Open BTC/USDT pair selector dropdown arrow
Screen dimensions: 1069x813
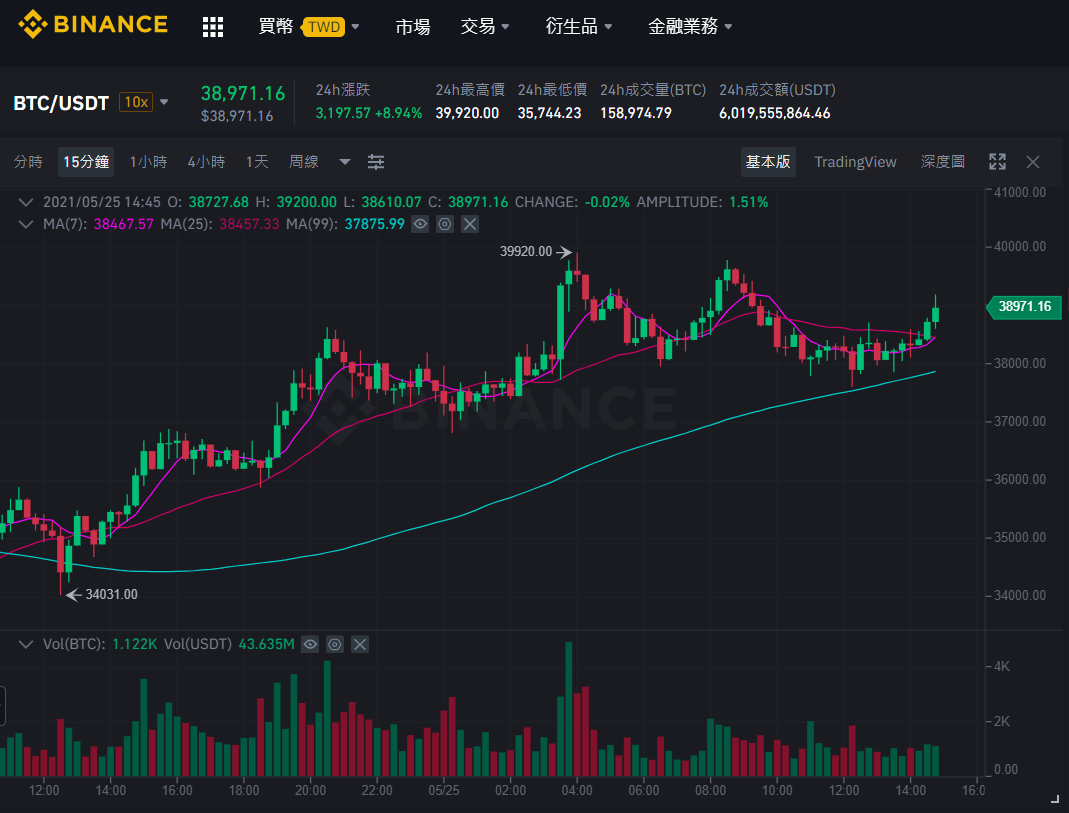[x=164, y=103]
